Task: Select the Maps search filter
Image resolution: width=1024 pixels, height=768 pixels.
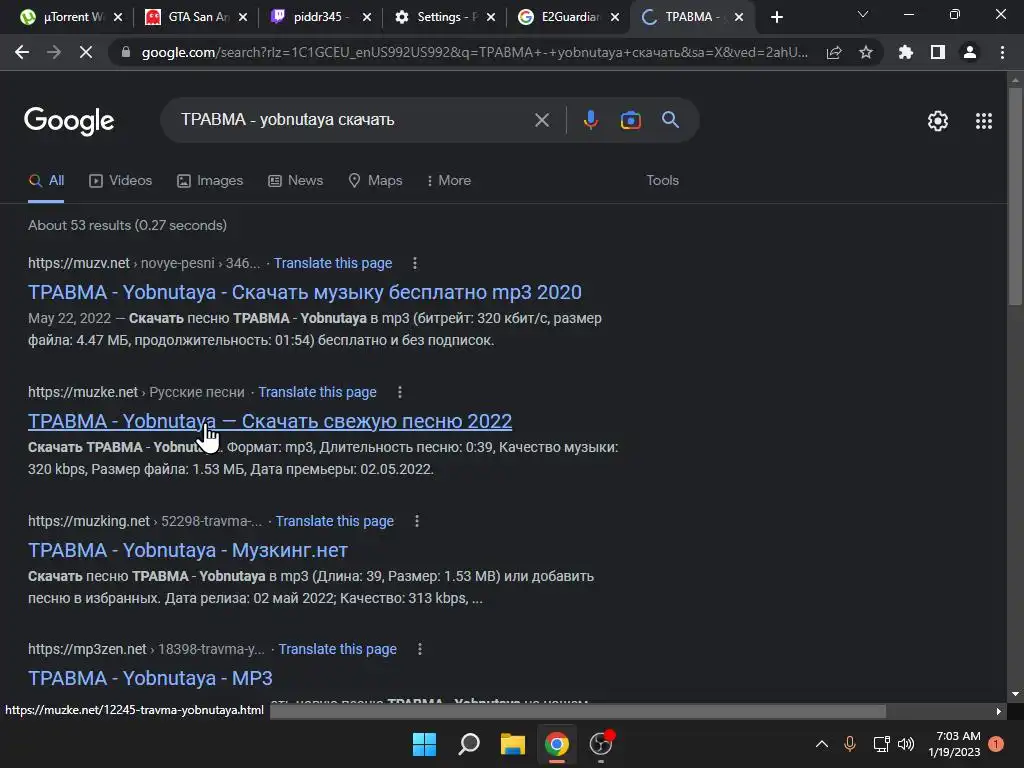Action: (375, 180)
